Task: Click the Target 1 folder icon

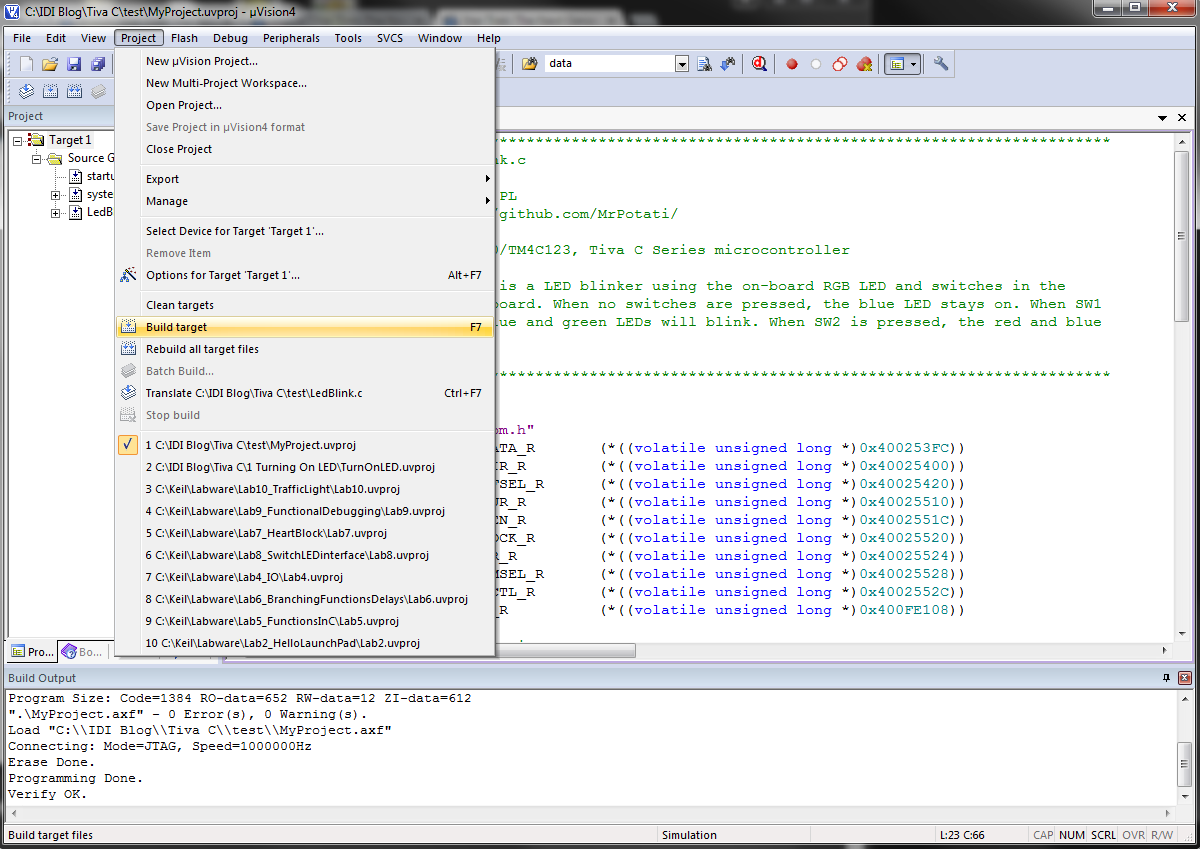Action: [x=36, y=140]
